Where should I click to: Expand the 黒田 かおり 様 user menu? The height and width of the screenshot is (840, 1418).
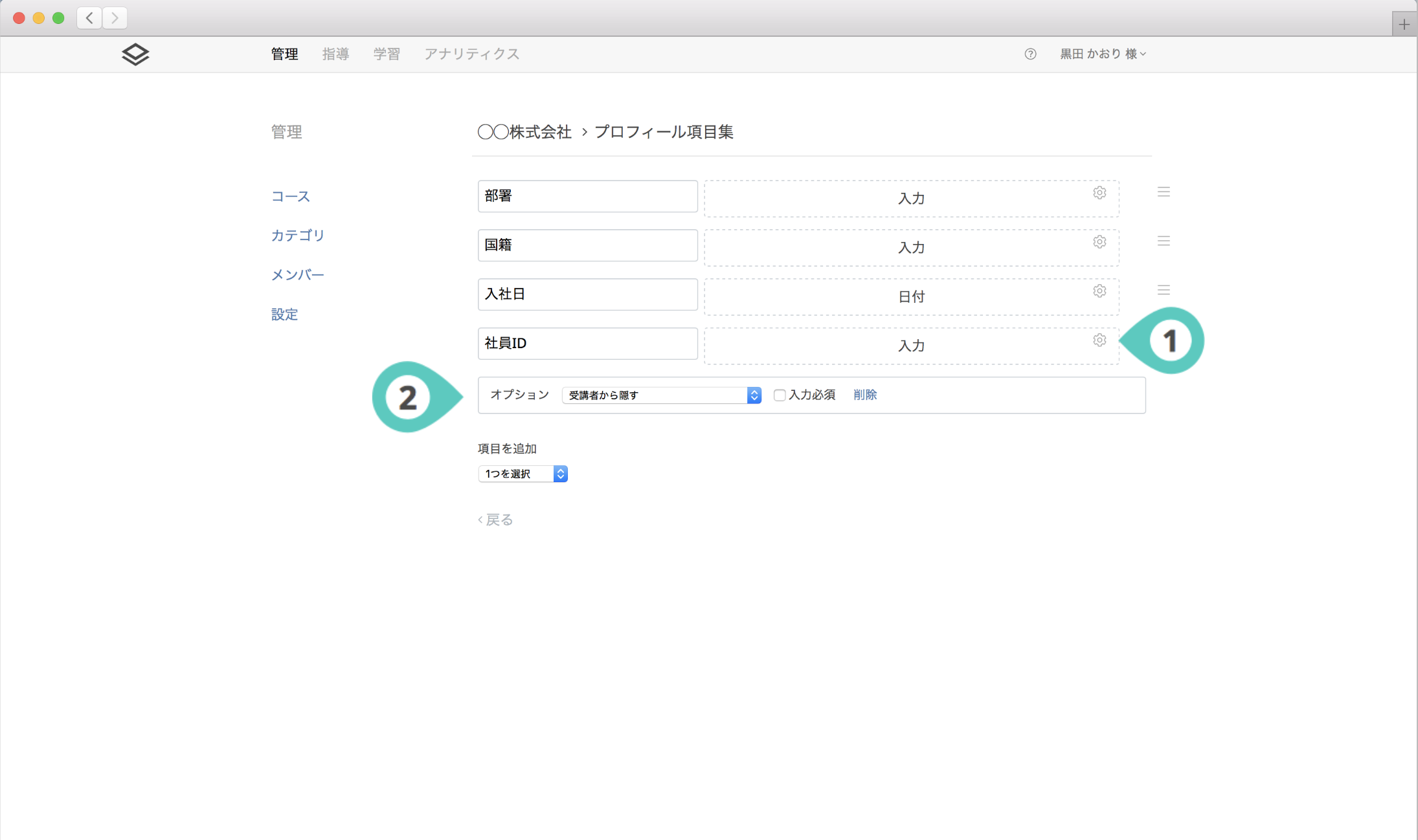(1103, 54)
